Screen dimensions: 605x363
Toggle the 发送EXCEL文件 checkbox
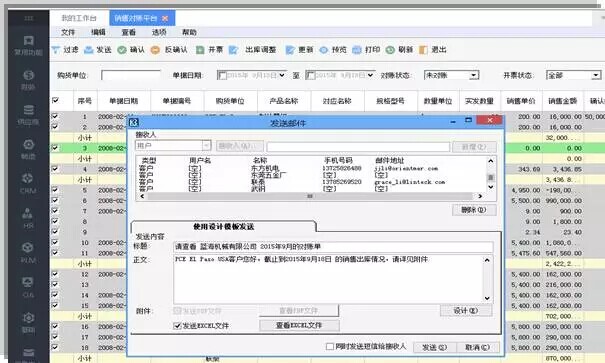[x=177, y=326]
